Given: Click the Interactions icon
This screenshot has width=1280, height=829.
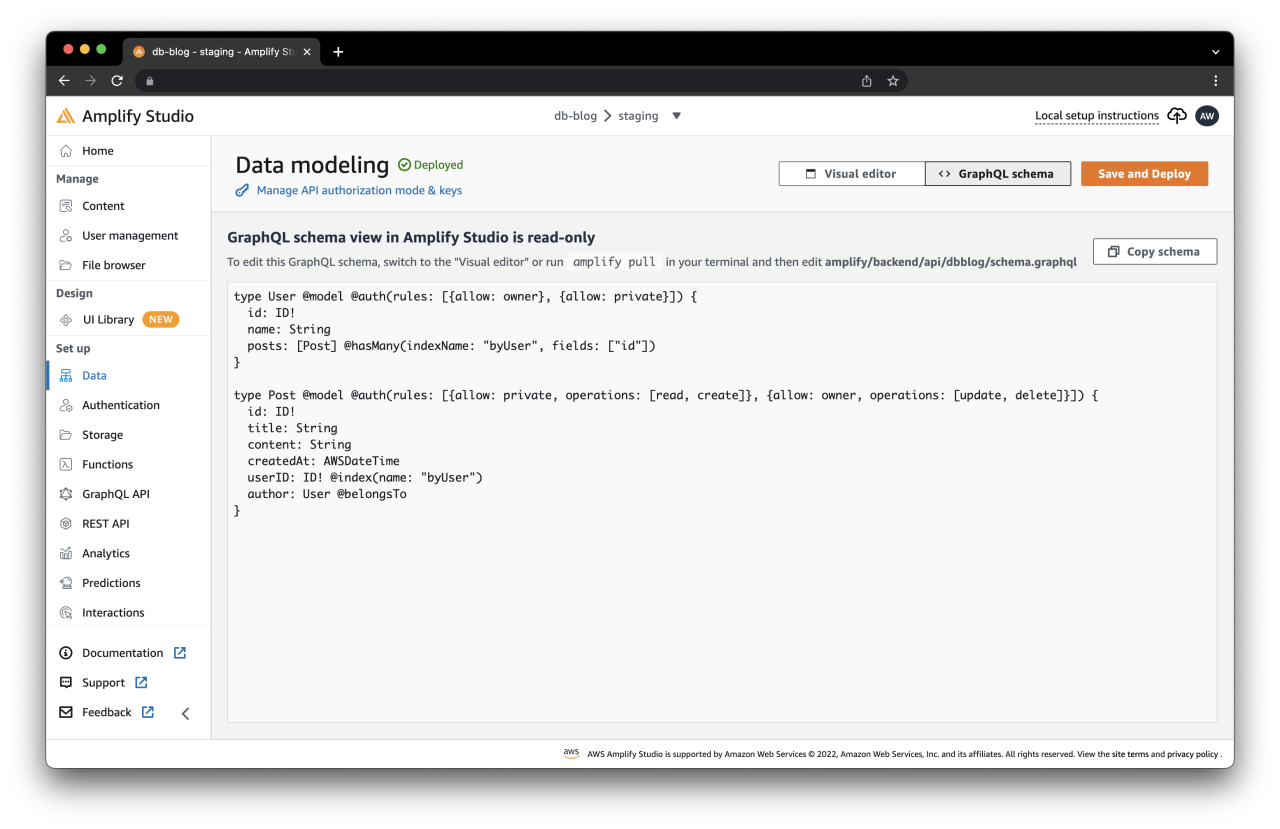Looking at the screenshot, I should [x=66, y=613].
